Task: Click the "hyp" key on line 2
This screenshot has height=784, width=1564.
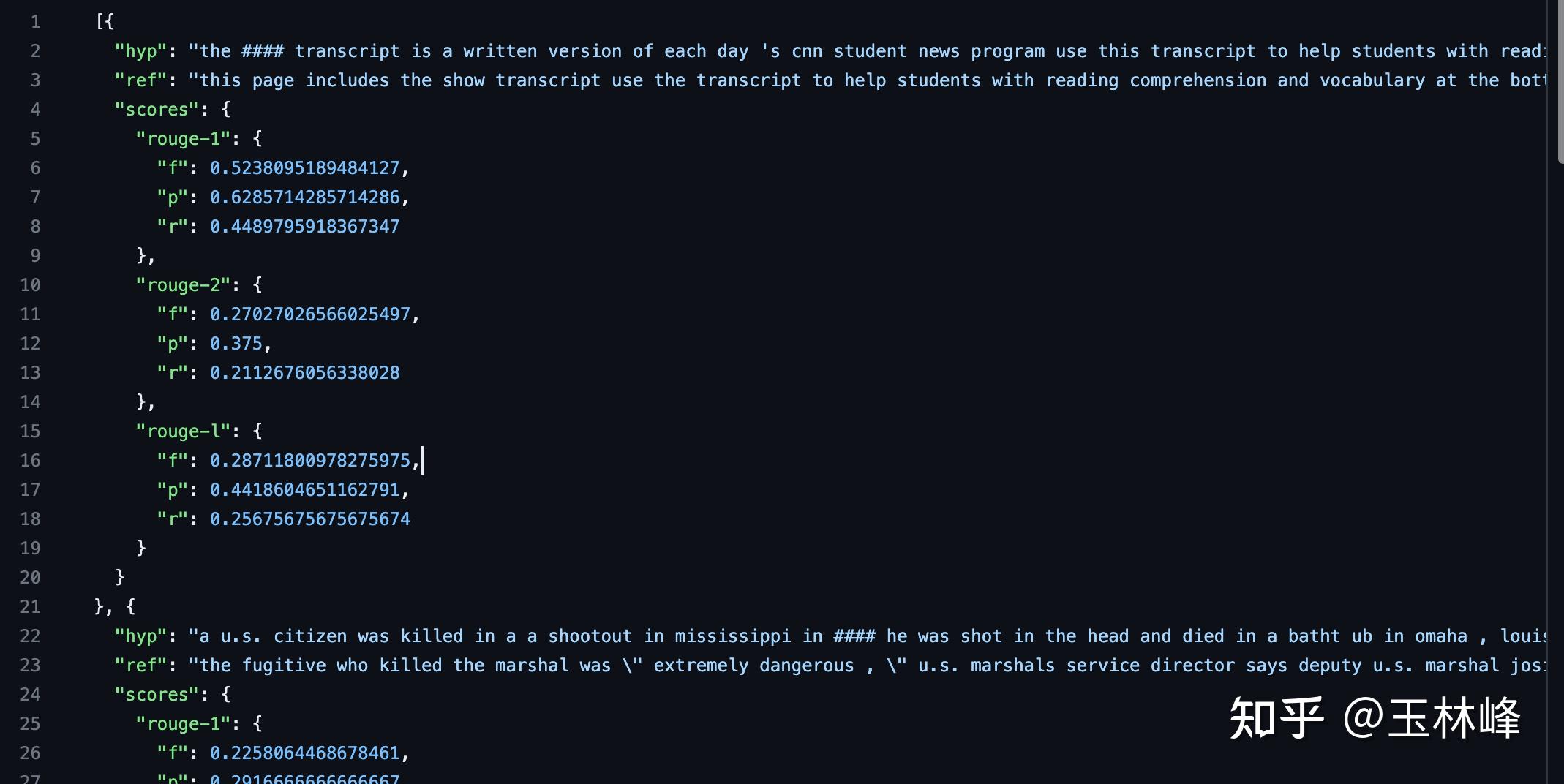Action: click(x=141, y=51)
